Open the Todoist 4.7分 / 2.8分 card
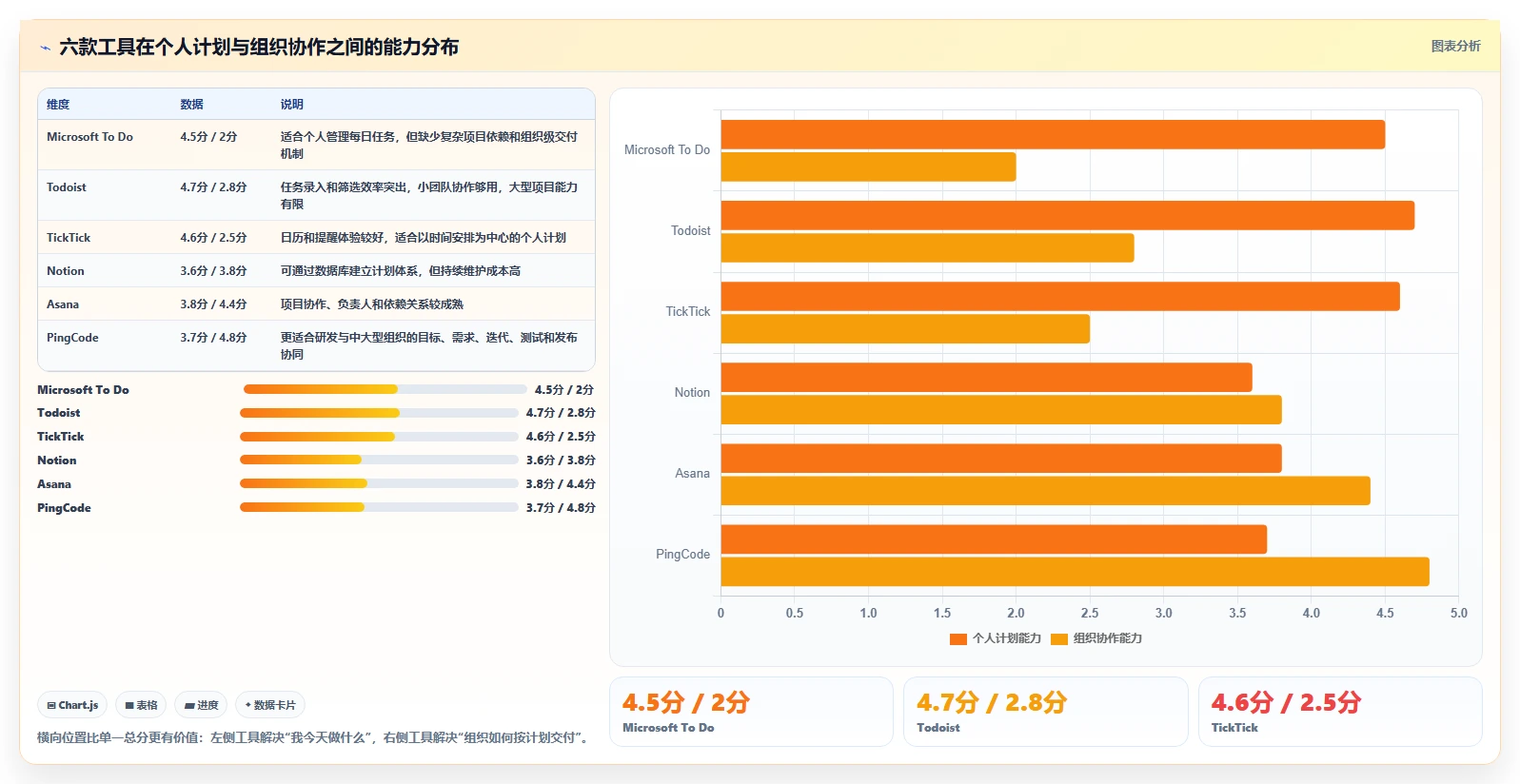 pyautogui.click(x=1045, y=712)
